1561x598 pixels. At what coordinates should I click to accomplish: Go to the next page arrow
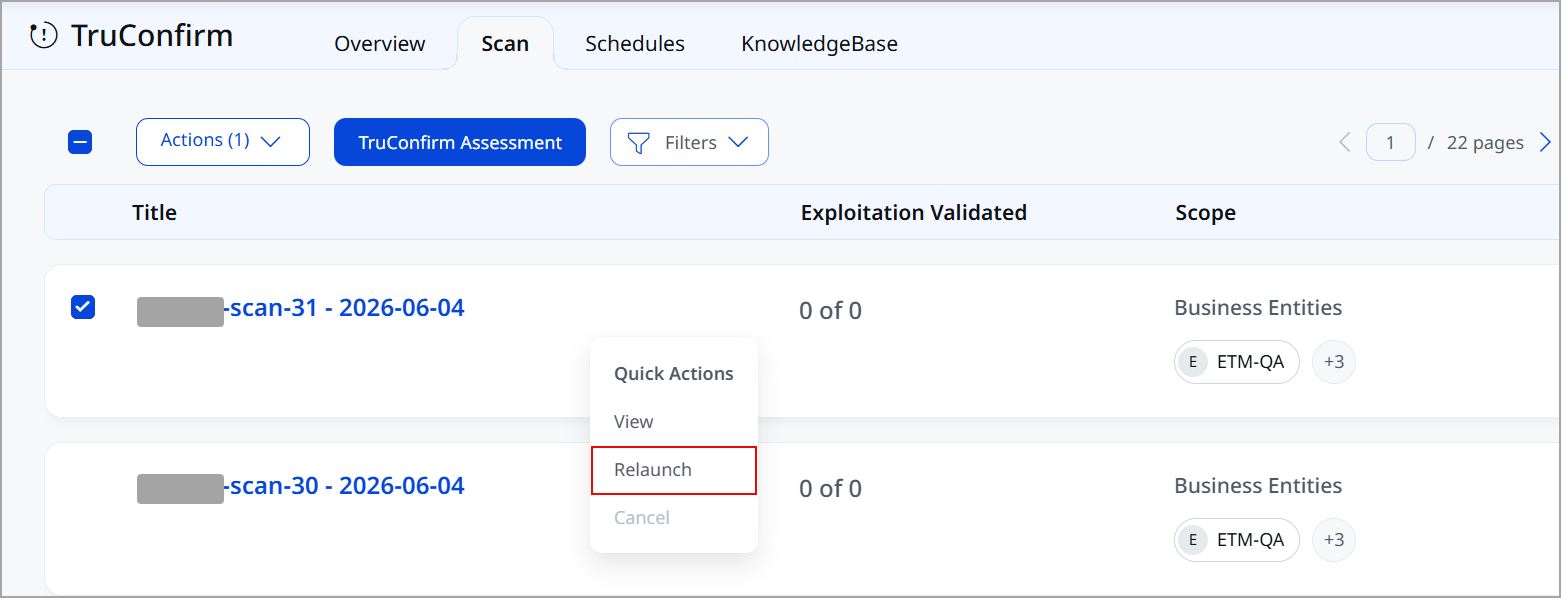[1545, 142]
